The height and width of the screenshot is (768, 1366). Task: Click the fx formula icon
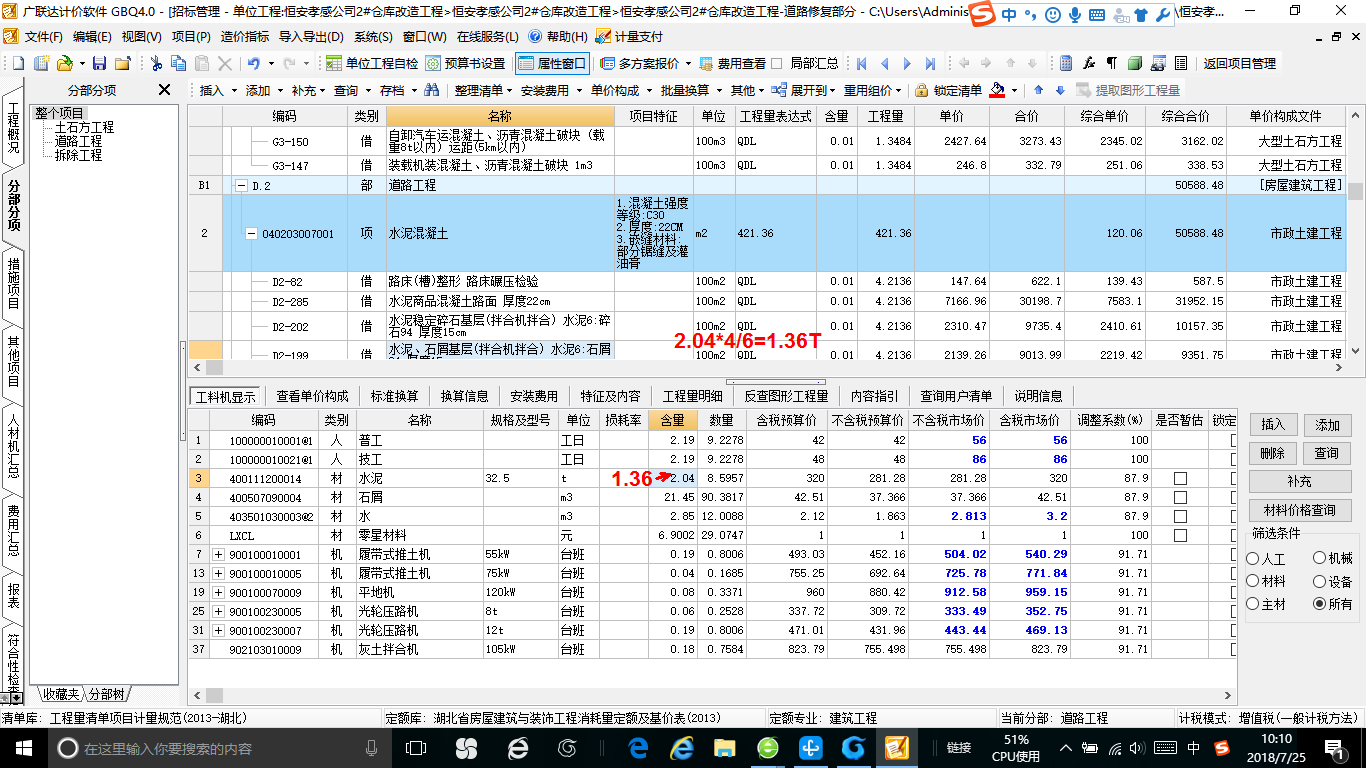1089,63
